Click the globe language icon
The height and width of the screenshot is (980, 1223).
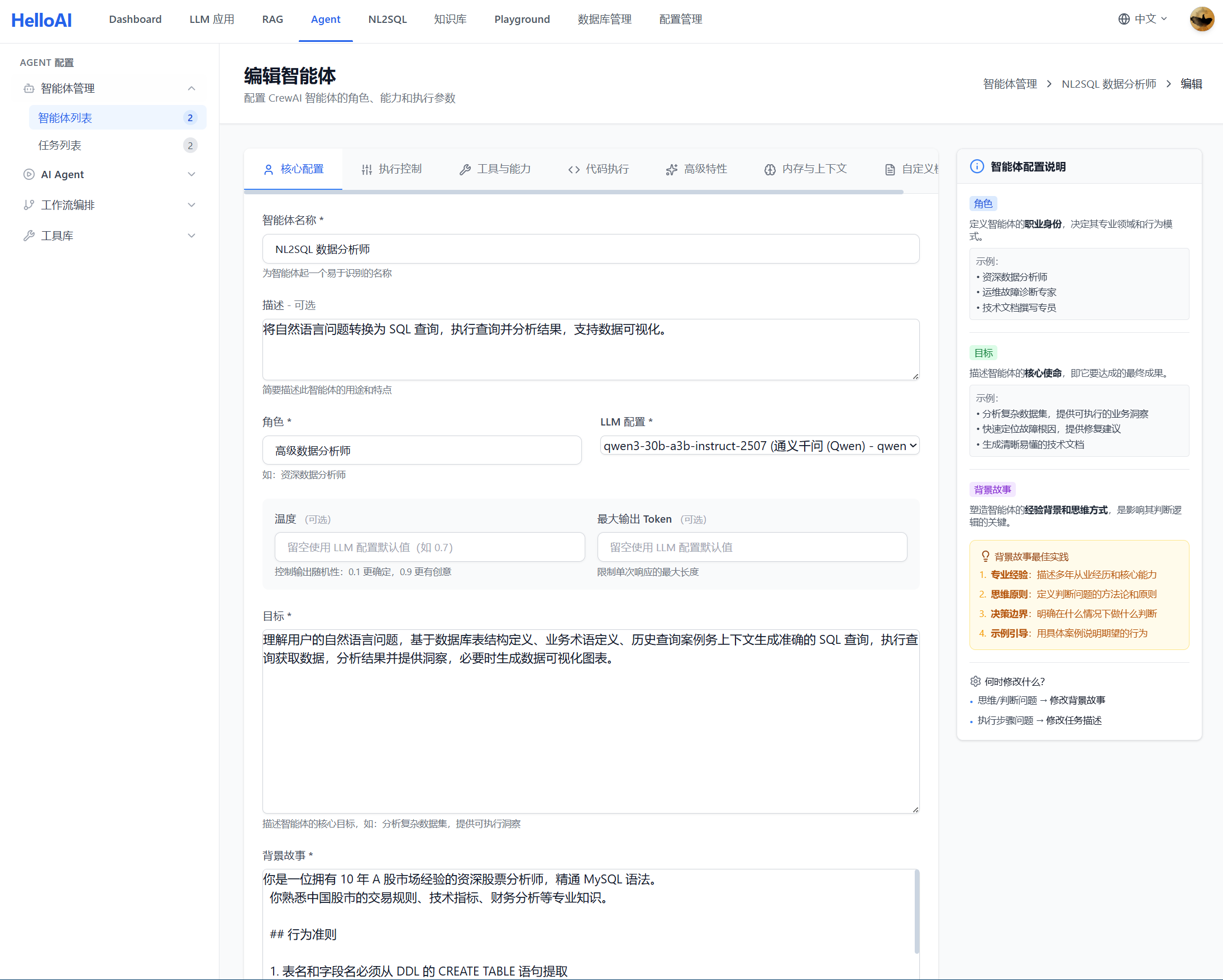(x=1124, y=20)
